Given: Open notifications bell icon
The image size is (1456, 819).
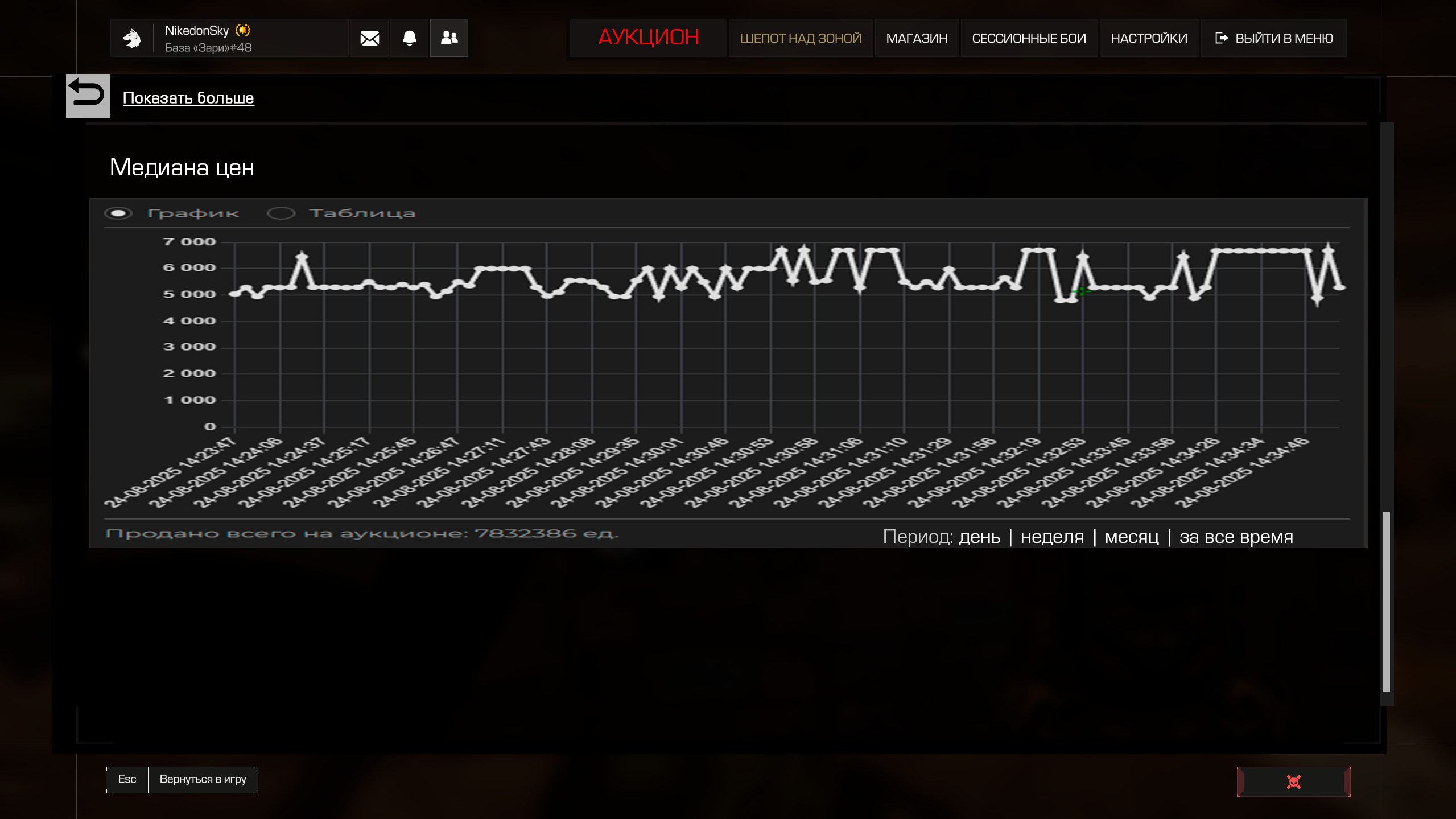Looking at the screenshot, I should (409, 38).
